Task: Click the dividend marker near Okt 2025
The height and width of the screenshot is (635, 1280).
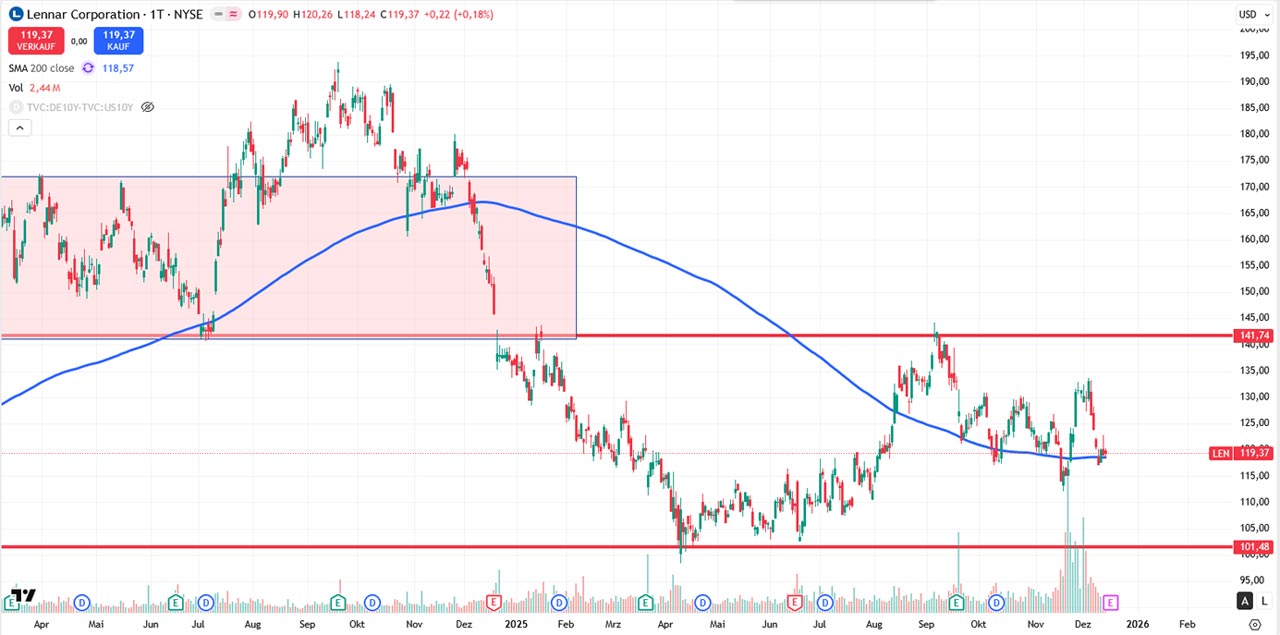Action: pyautogui.click(x=996, y=602)
